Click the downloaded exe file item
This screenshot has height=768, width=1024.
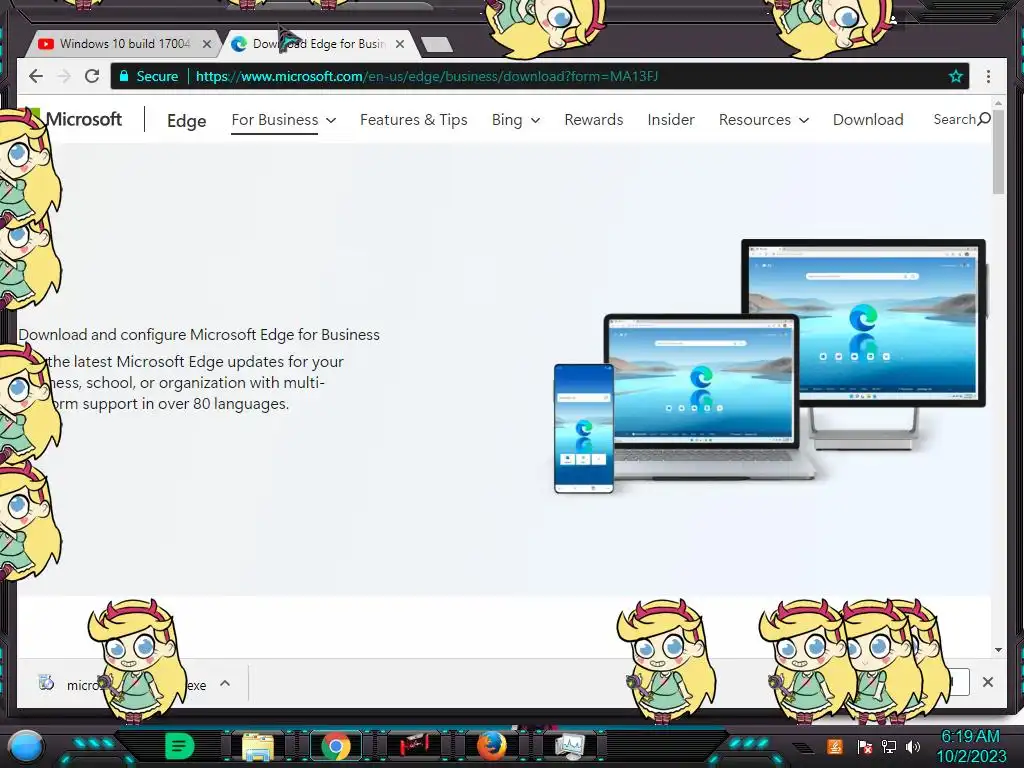[x=123, y=684]
